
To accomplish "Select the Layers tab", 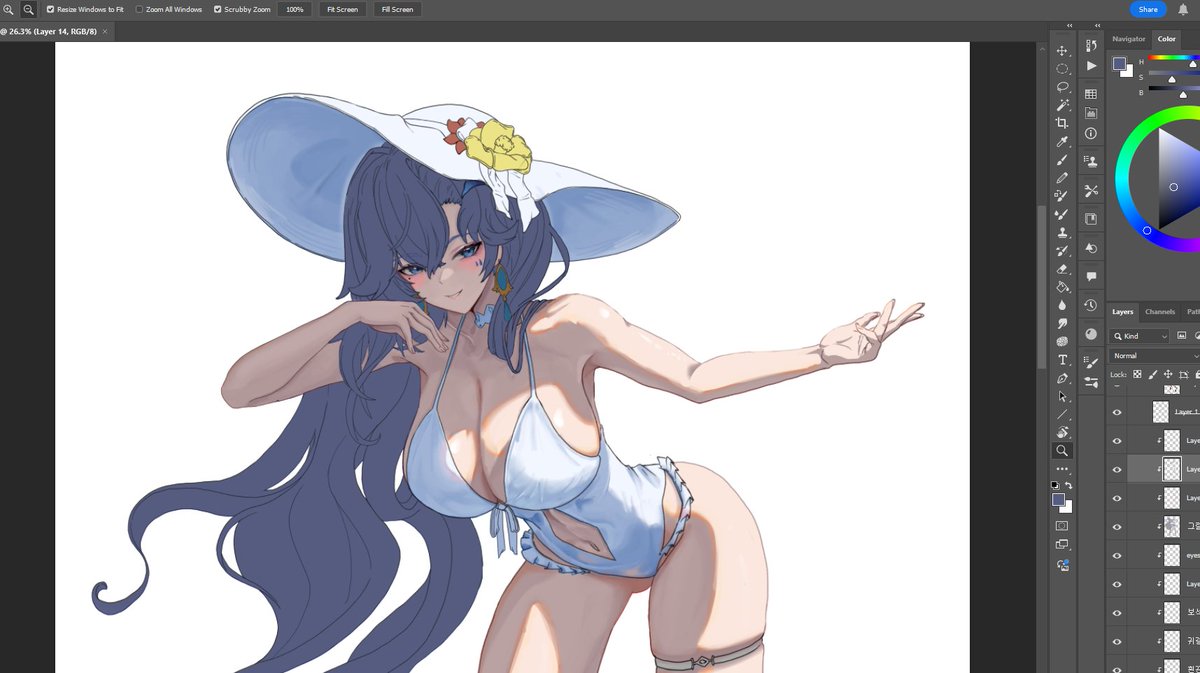I will (1123, 312).
